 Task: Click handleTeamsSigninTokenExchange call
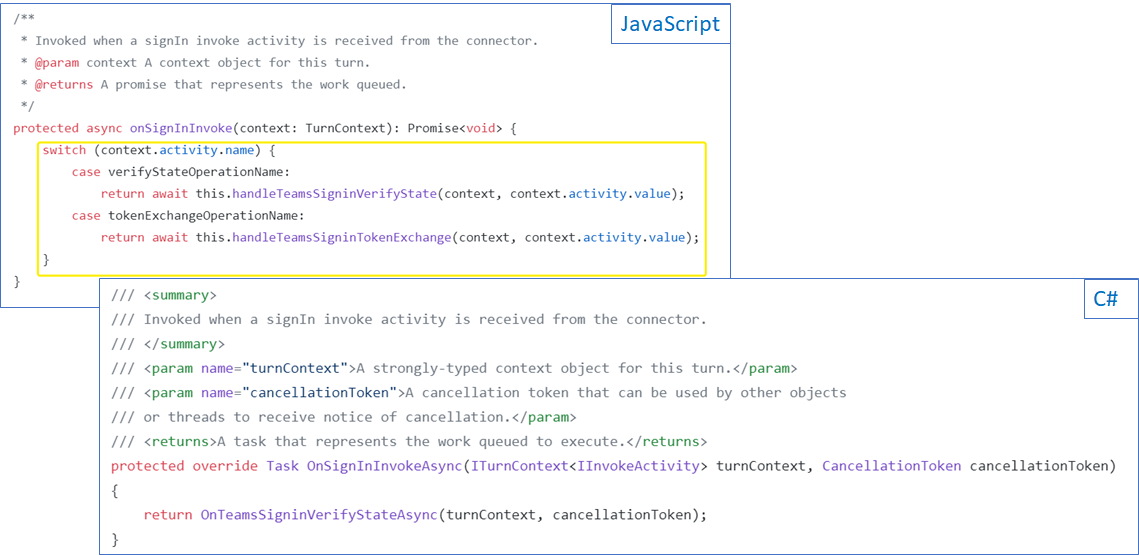343,238
